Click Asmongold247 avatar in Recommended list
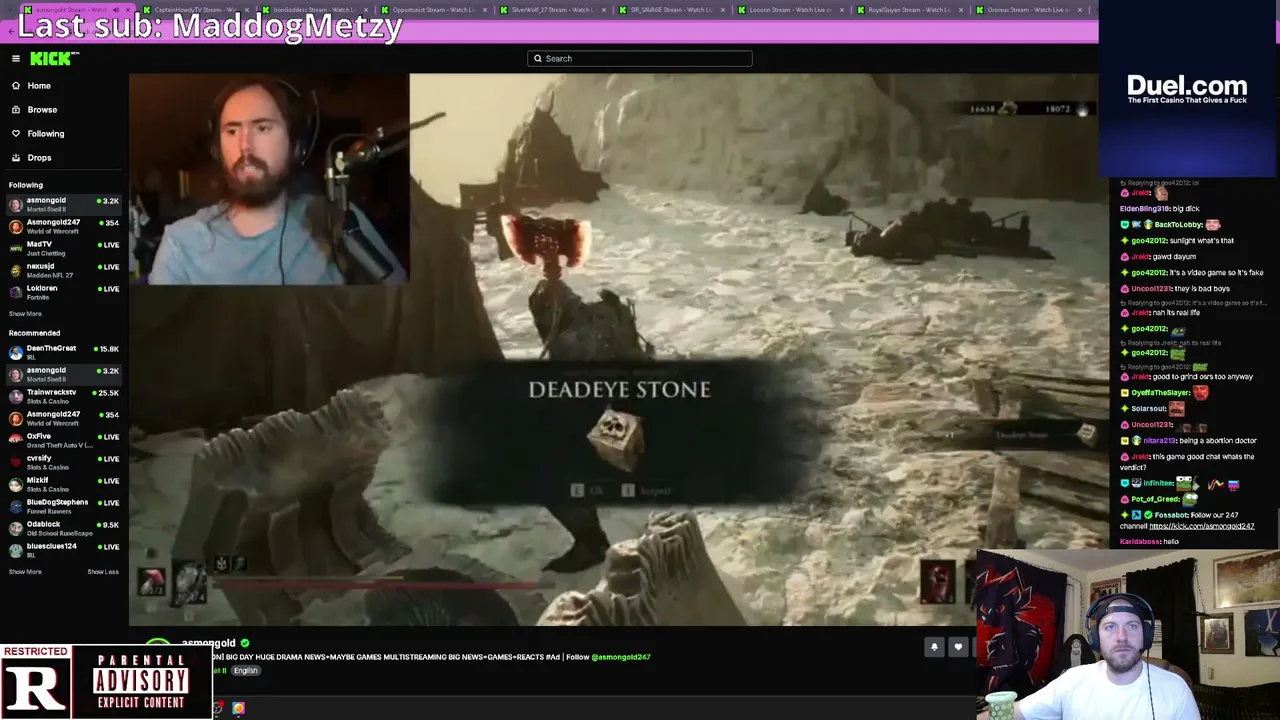Screen dimensions: 1280x720 click(x=15, y=419)
